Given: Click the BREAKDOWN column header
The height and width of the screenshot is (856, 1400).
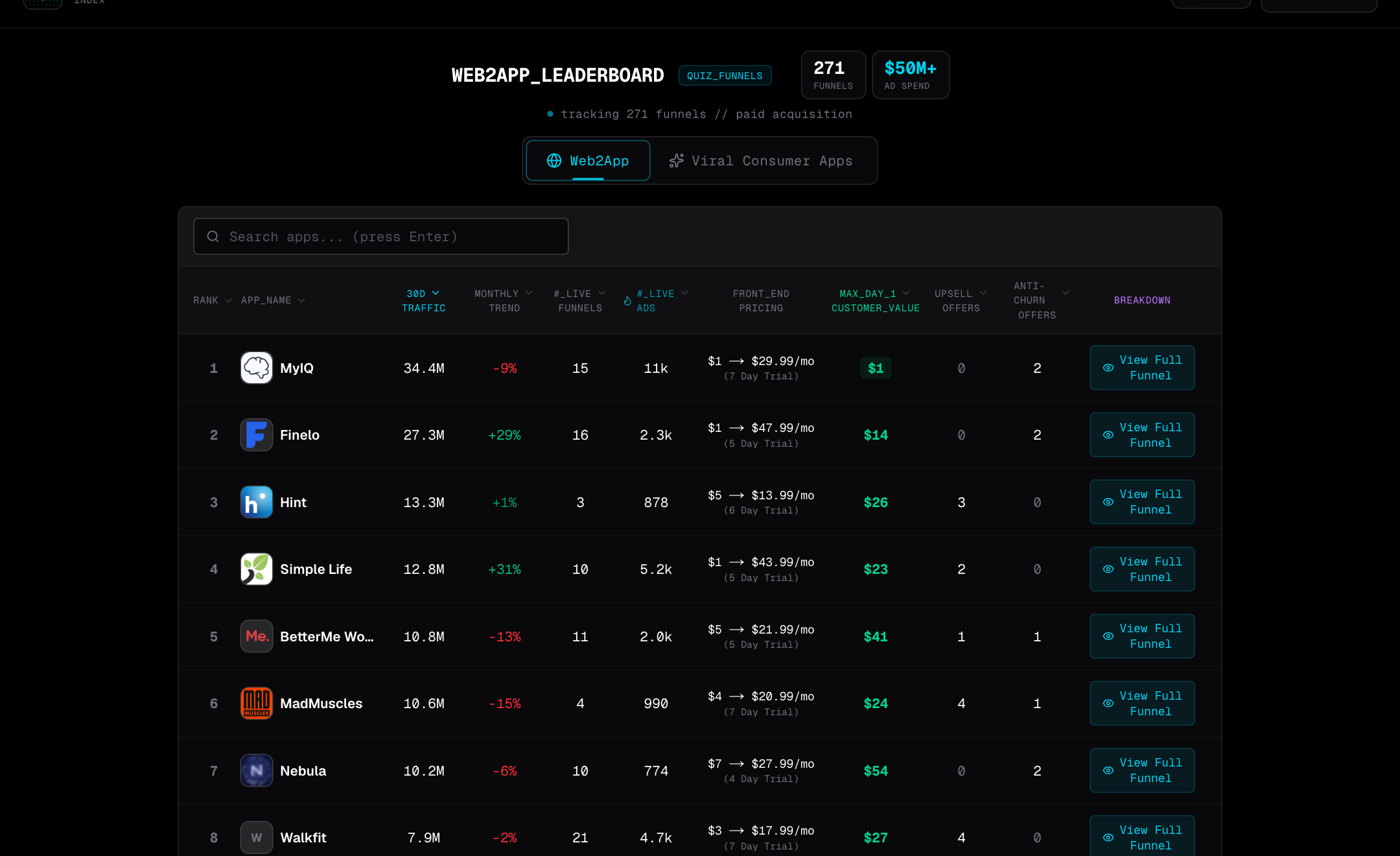Looking at the screenshot, I should point(1142,300).
